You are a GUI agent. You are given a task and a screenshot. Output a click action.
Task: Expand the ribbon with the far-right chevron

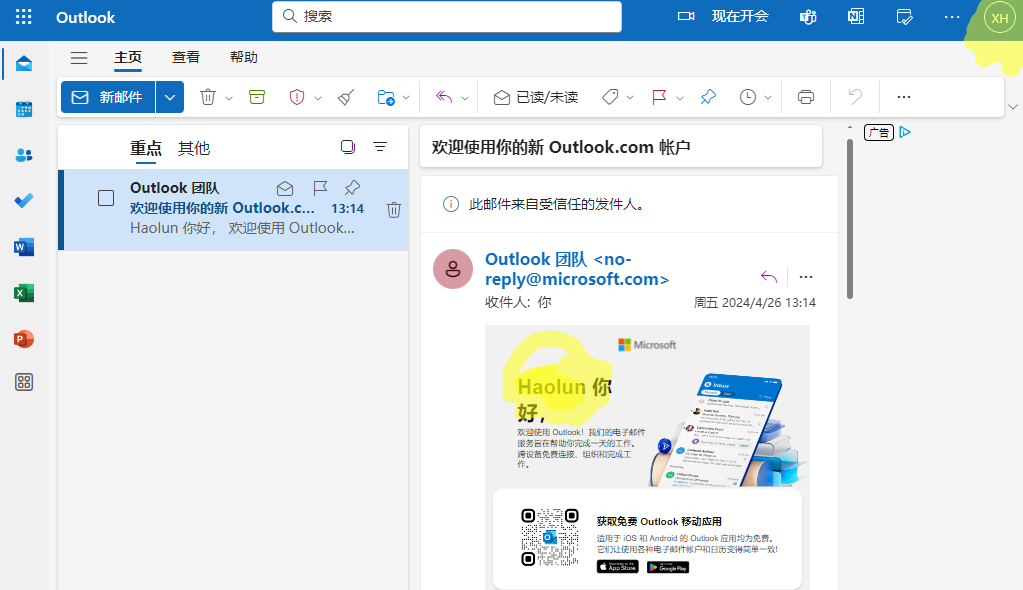(1013, 106)
